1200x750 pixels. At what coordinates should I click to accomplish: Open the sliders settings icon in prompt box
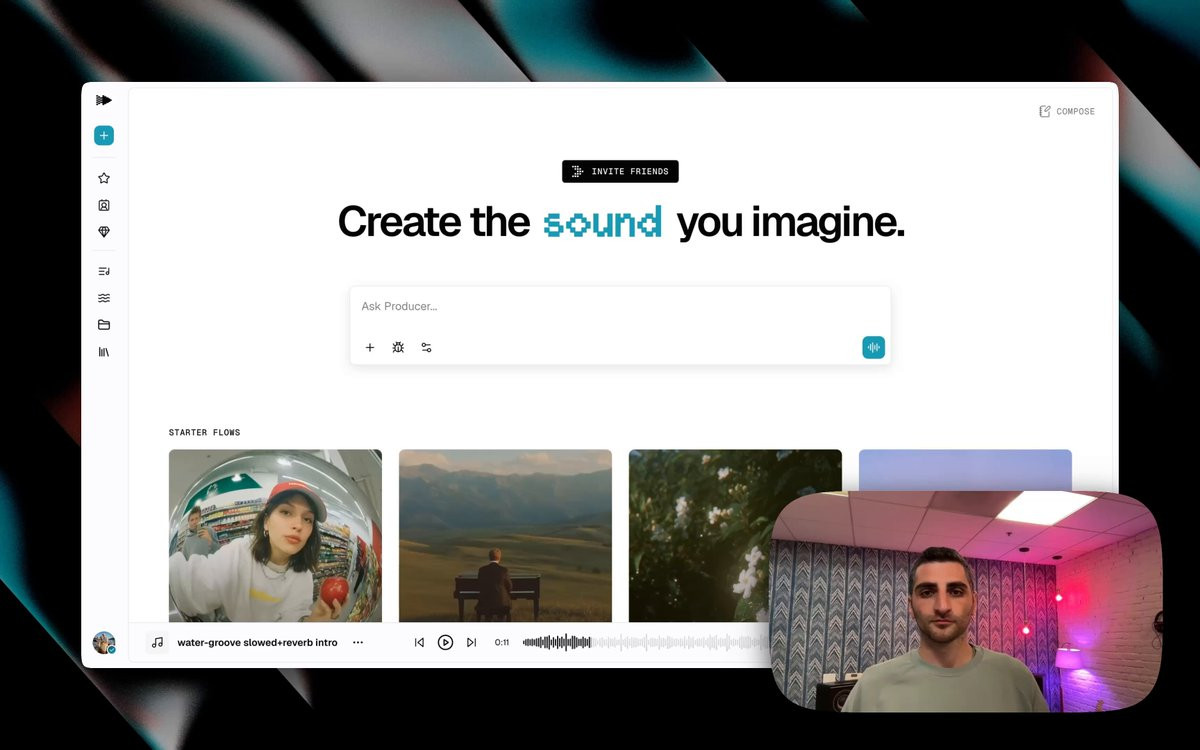click(x=426, y=348)
